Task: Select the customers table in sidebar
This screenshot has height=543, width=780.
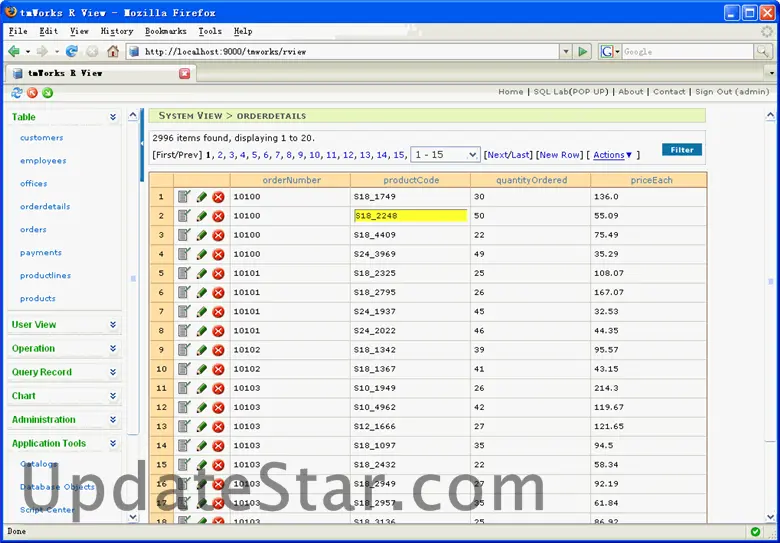Action: point(41,138)
